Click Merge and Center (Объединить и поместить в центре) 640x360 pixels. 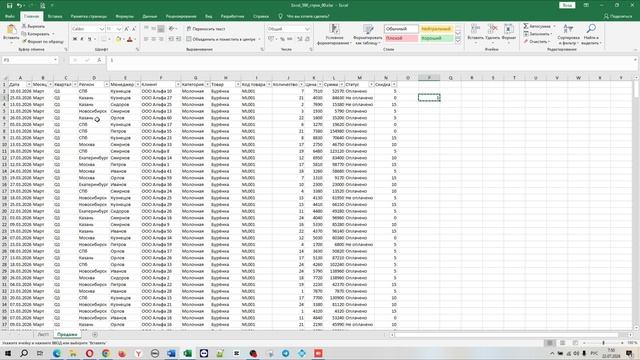pyautogui.click(x=221, y=39)
